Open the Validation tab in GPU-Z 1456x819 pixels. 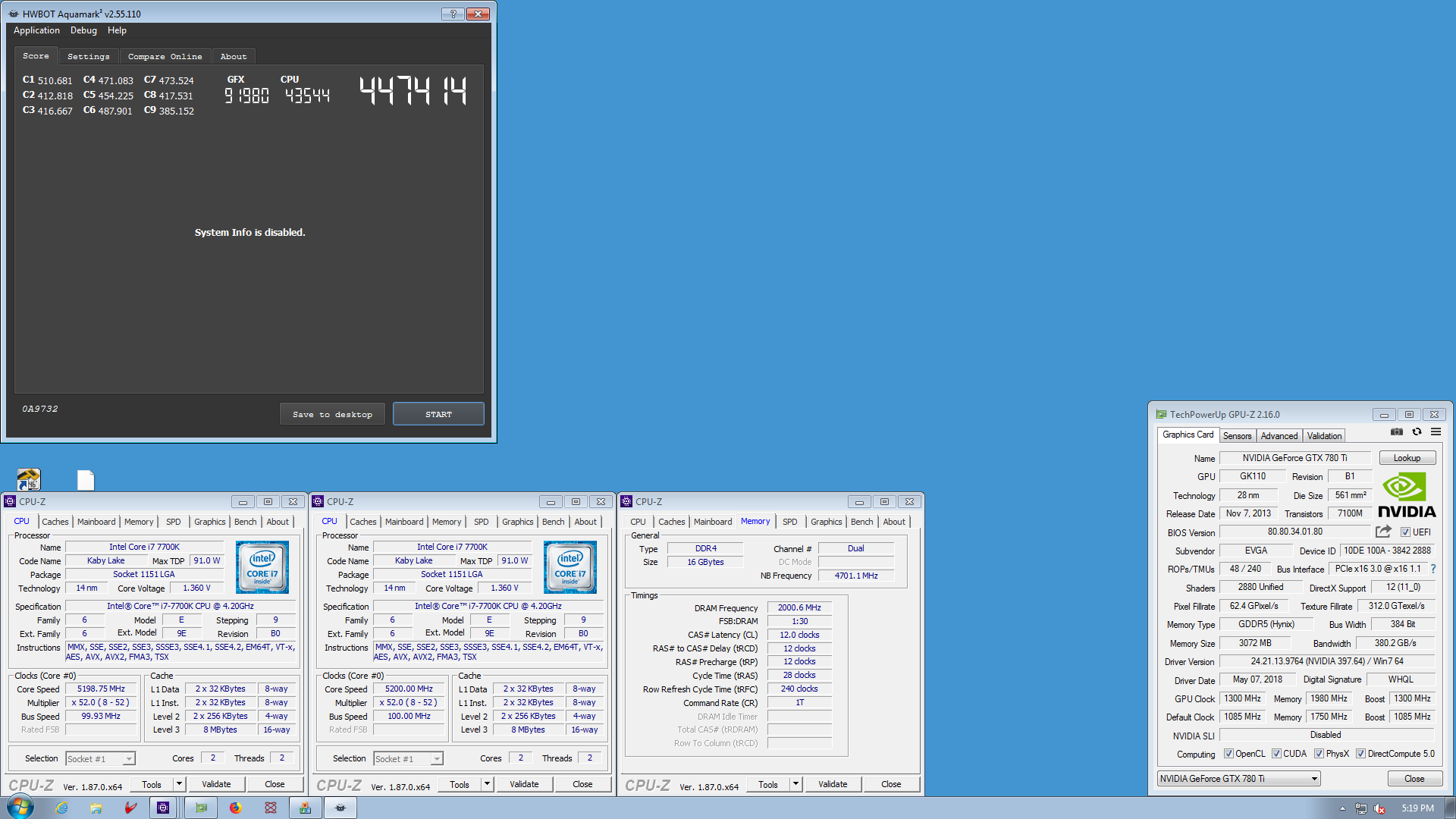[1324, 436]
